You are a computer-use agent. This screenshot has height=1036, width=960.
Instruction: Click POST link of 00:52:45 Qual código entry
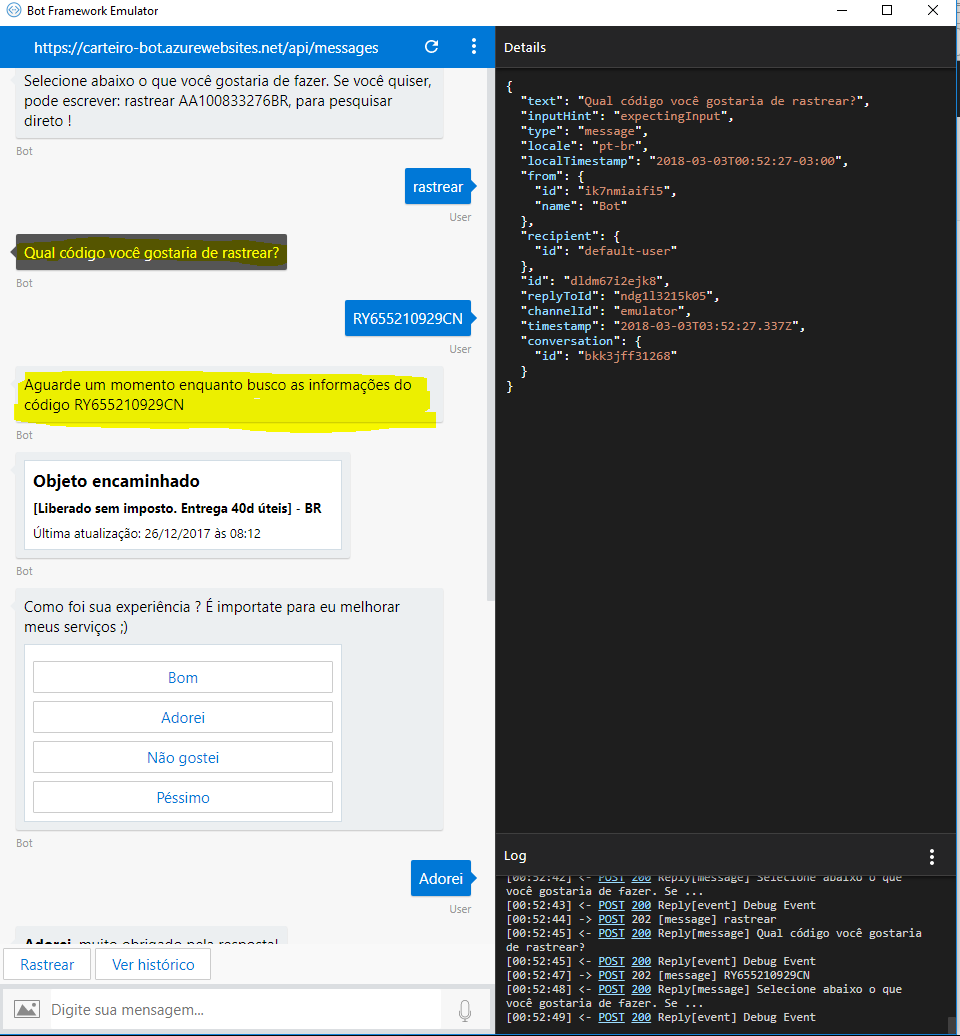611,933
